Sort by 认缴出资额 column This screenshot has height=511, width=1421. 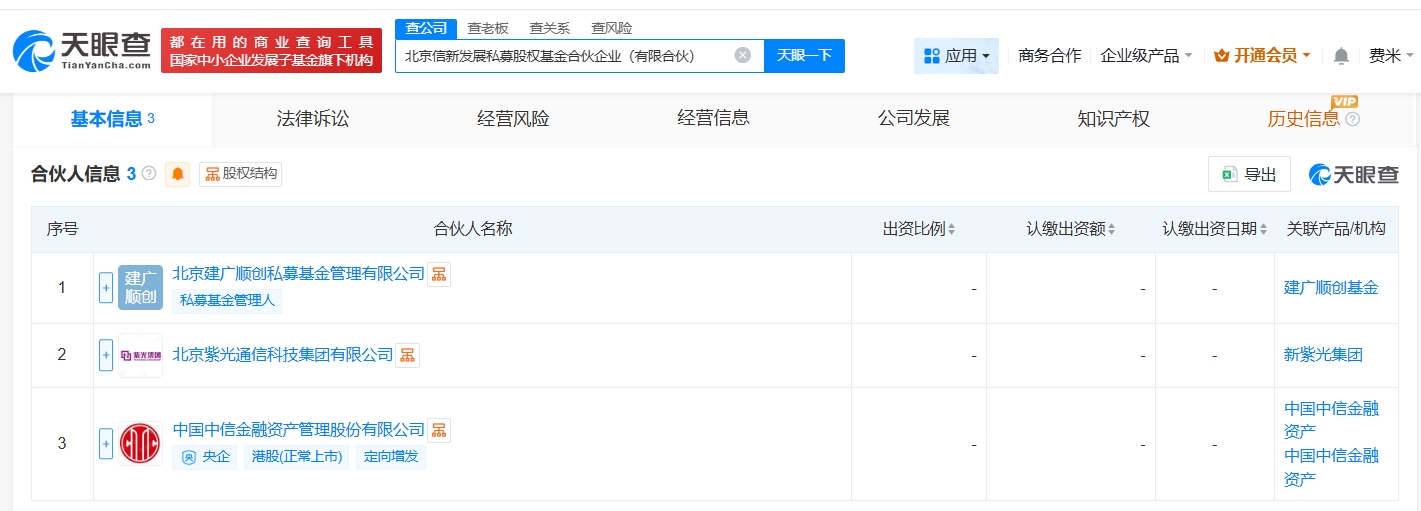1070,229
